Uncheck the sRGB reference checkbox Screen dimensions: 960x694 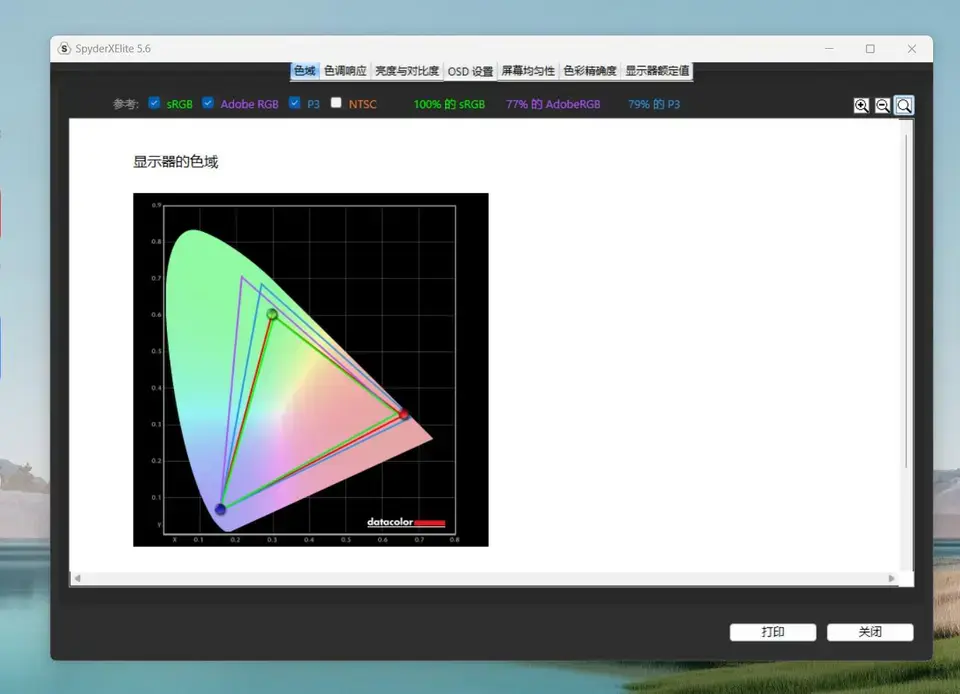coord(154,103)
